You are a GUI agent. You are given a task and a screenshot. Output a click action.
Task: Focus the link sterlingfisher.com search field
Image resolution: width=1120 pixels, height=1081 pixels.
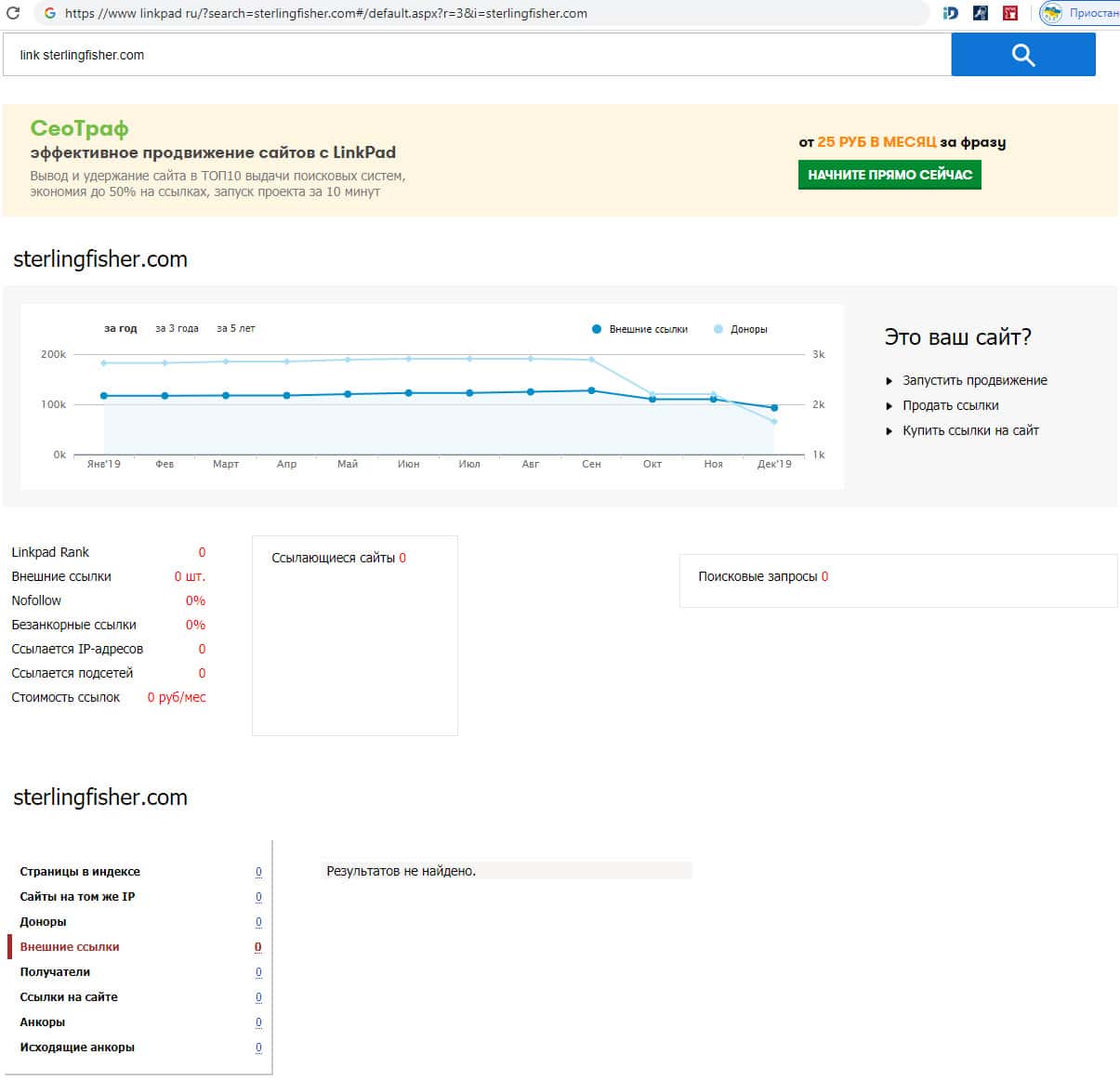(476, 55)
